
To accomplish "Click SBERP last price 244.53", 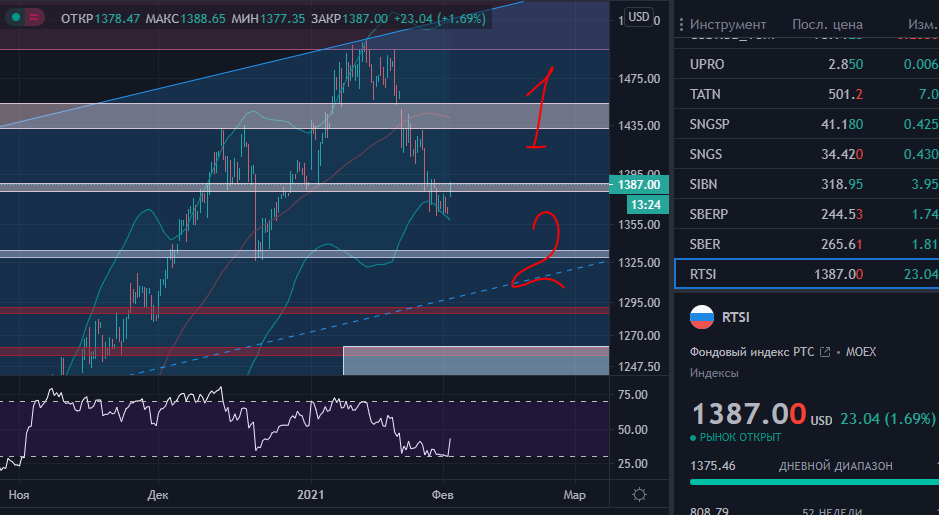I will [x=842, y=214].
